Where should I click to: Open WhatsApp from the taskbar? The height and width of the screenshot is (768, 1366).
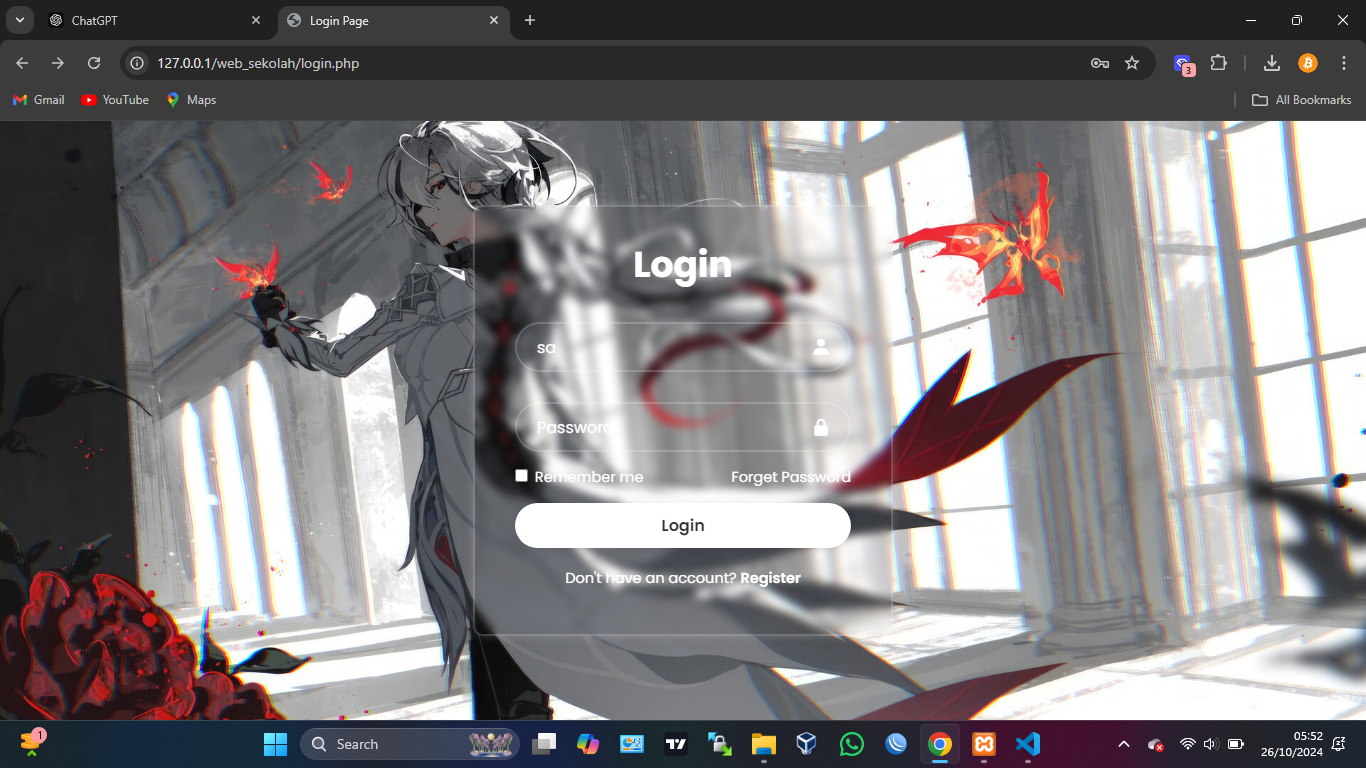[851, 744]
